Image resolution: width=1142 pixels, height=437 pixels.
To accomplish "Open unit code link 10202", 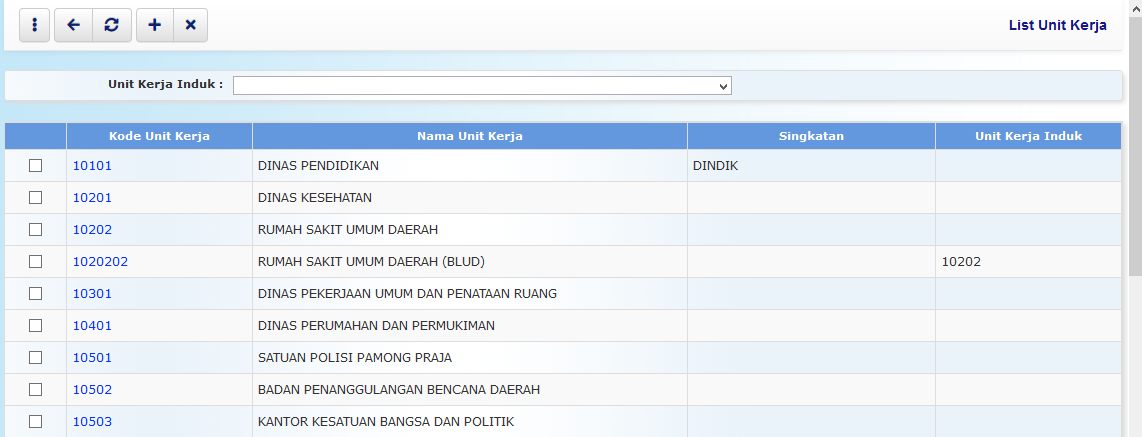I will point(92,230).
